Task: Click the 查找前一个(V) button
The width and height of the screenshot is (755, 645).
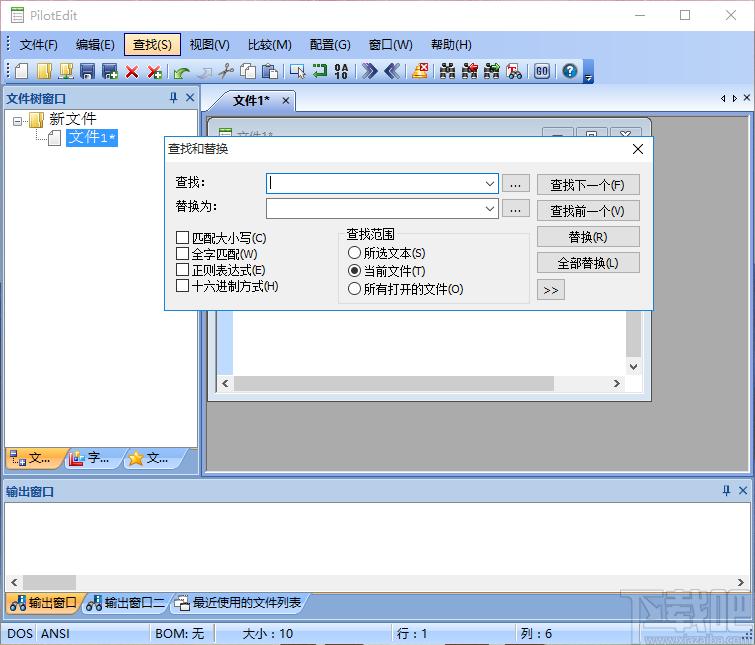Action: click(x=588, y=211)
